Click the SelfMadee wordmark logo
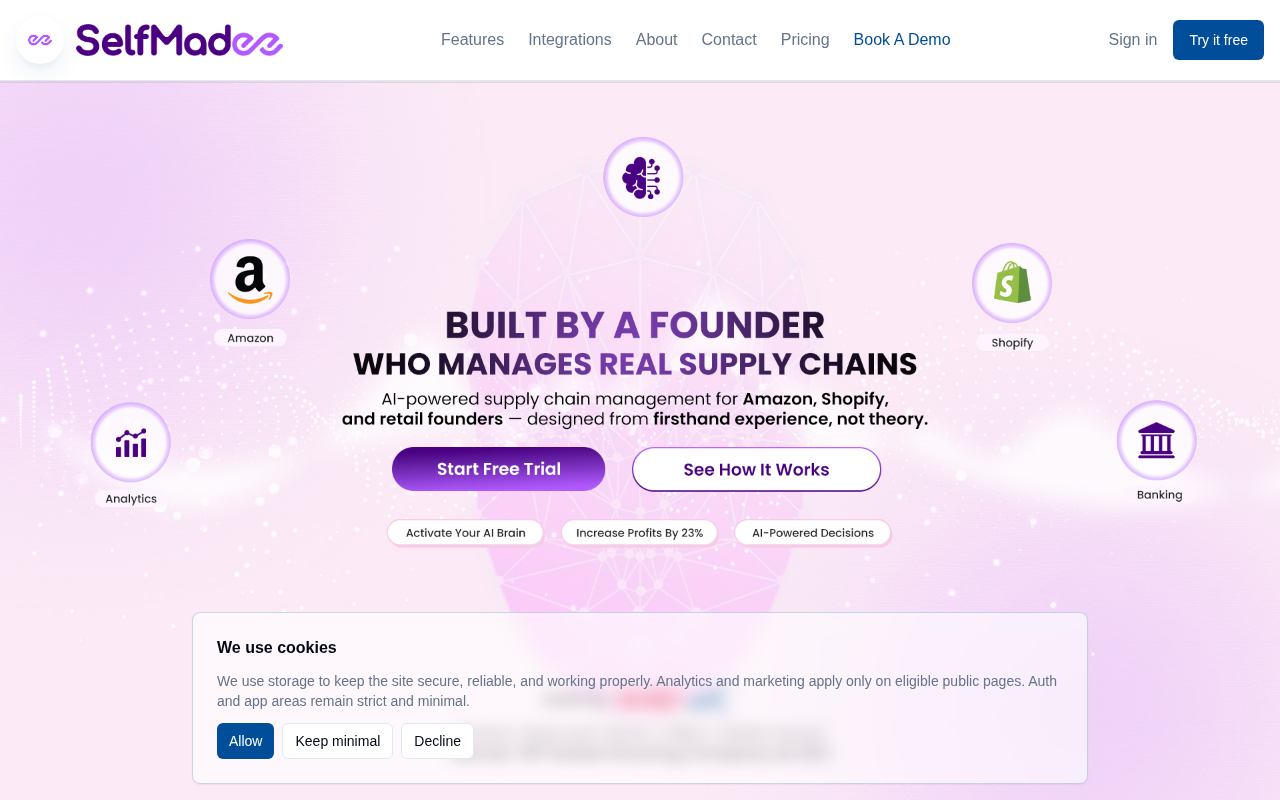1280x800 pixels. coord(179,40)
